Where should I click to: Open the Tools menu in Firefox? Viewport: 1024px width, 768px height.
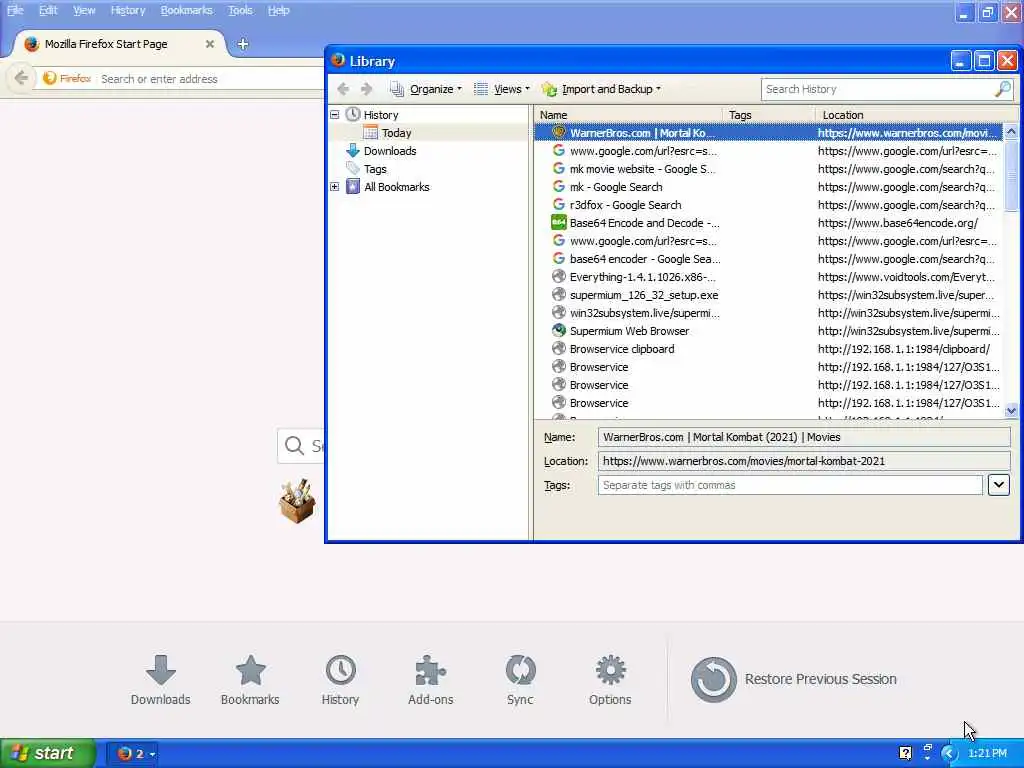coord(240,10)
